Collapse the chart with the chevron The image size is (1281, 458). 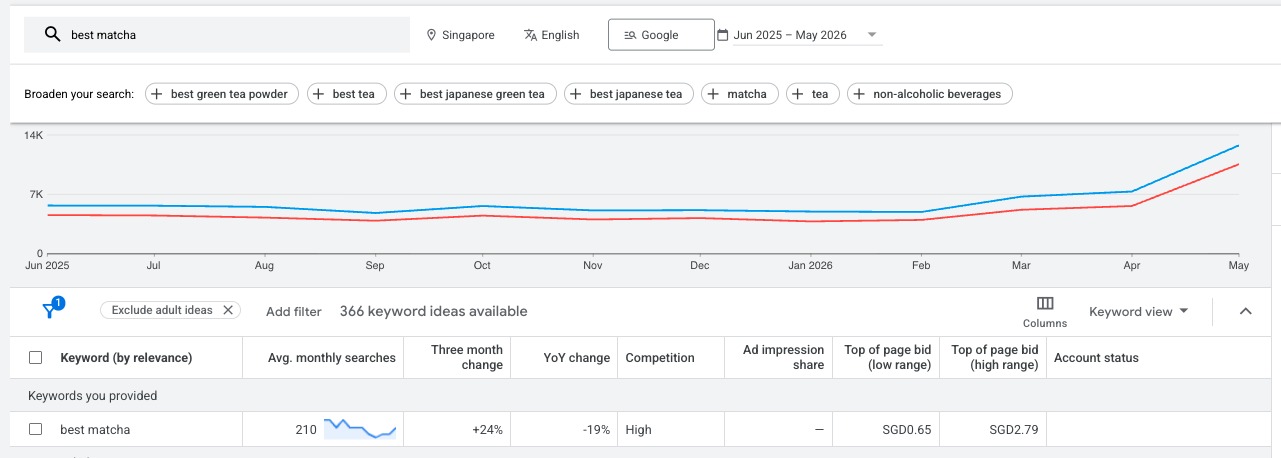coord(1246,311)
